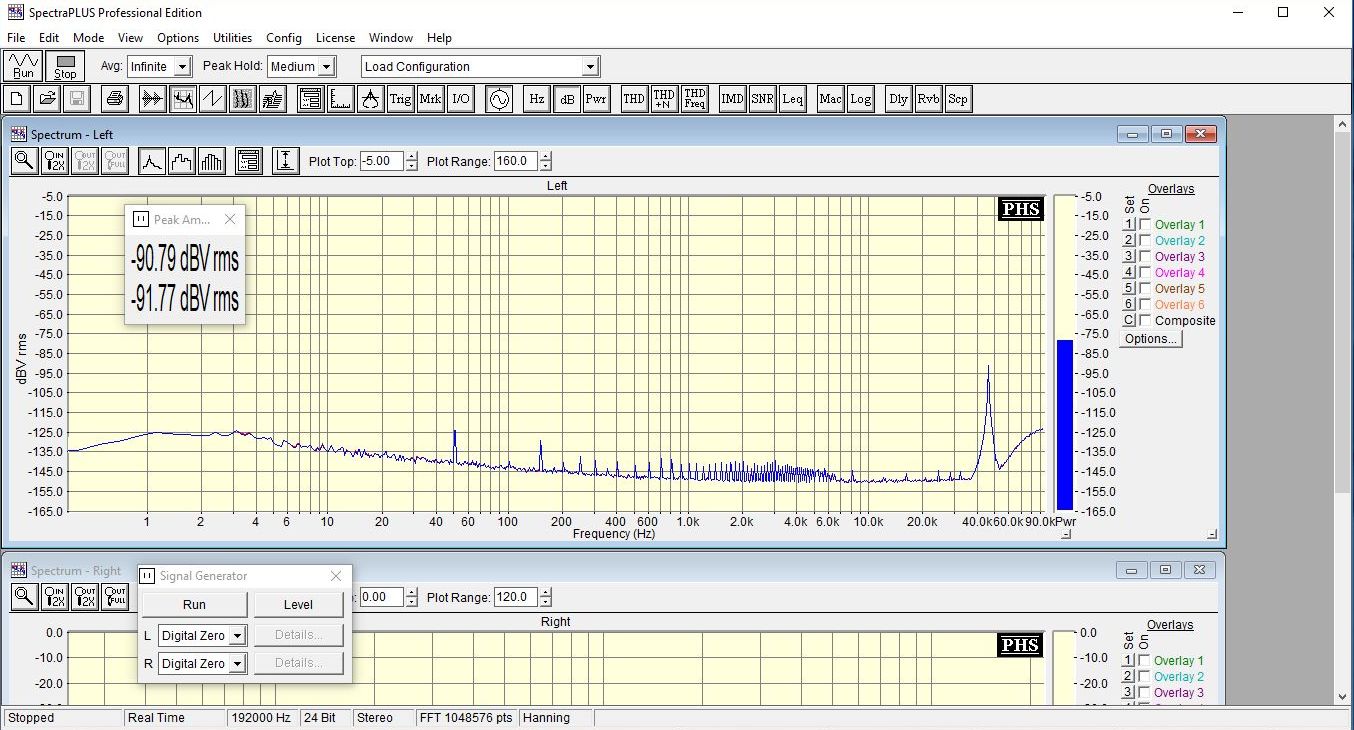Open the Avg Infinite dropdown

click(181, 67)
